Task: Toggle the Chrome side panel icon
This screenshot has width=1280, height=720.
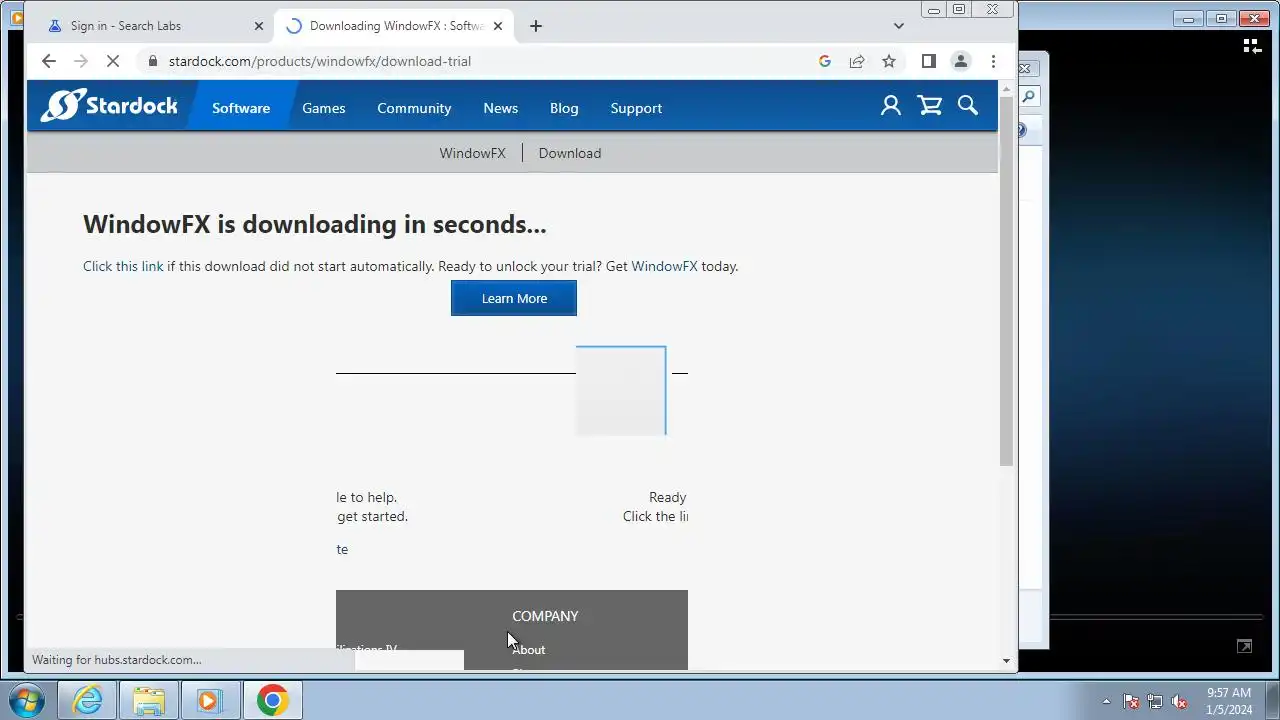Action: (928, 61)
